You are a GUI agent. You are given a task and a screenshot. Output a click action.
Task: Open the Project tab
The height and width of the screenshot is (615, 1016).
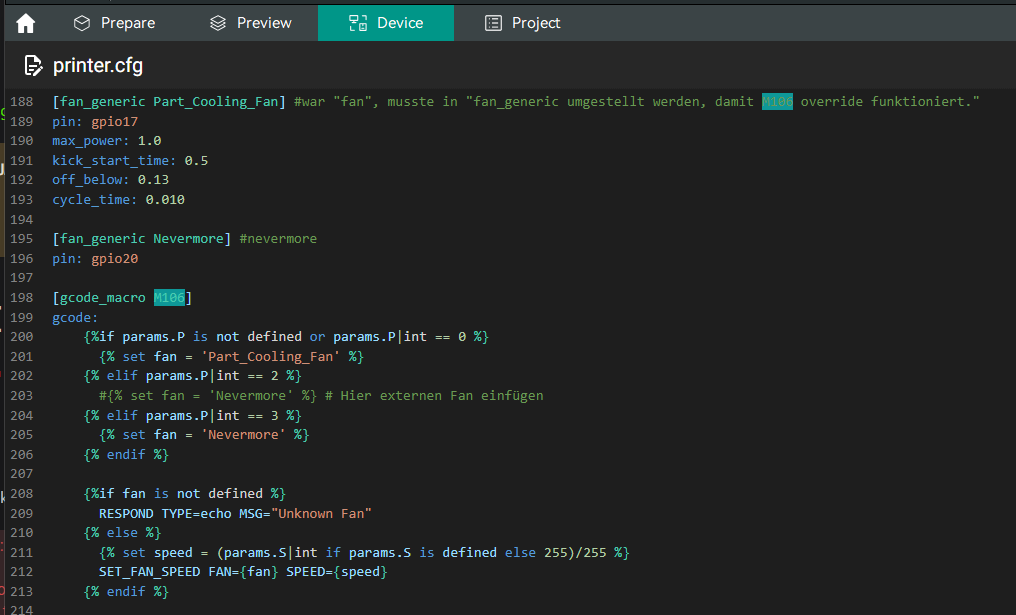click(x=522, y=23)
